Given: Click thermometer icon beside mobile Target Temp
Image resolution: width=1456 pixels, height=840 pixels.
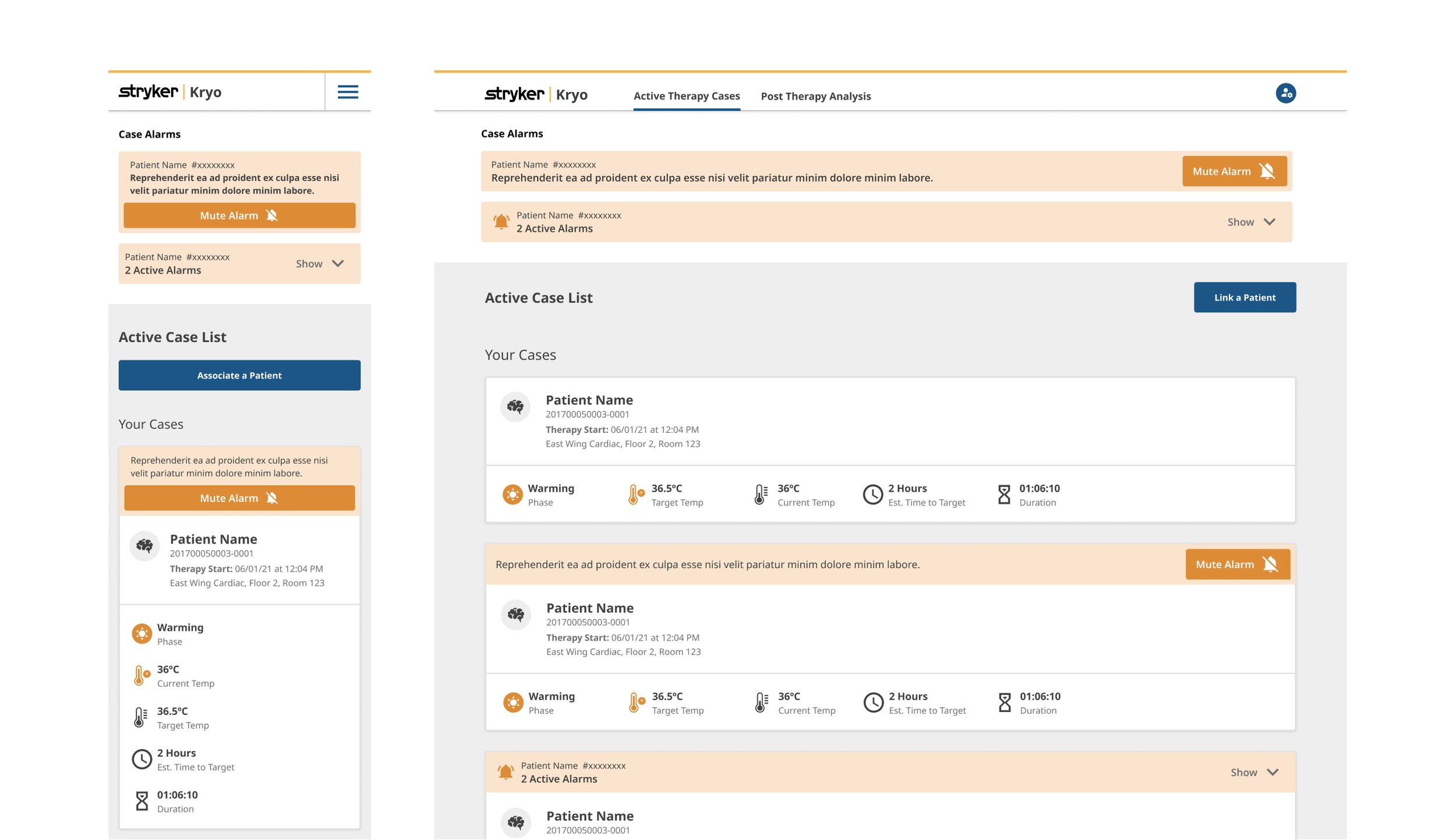Looking at the screenshot, I should click(140, 718).
